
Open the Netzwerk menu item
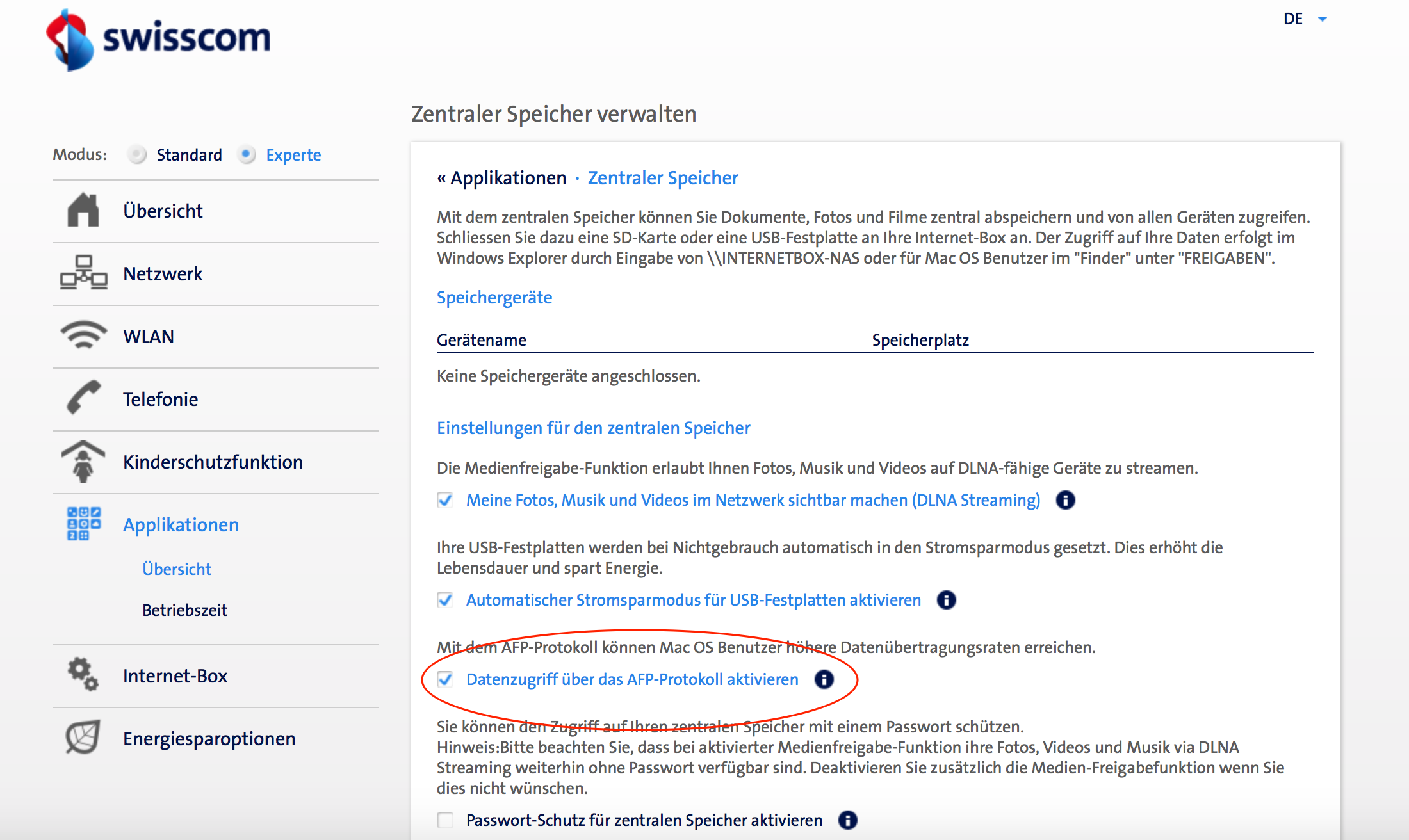coord(163,273)
